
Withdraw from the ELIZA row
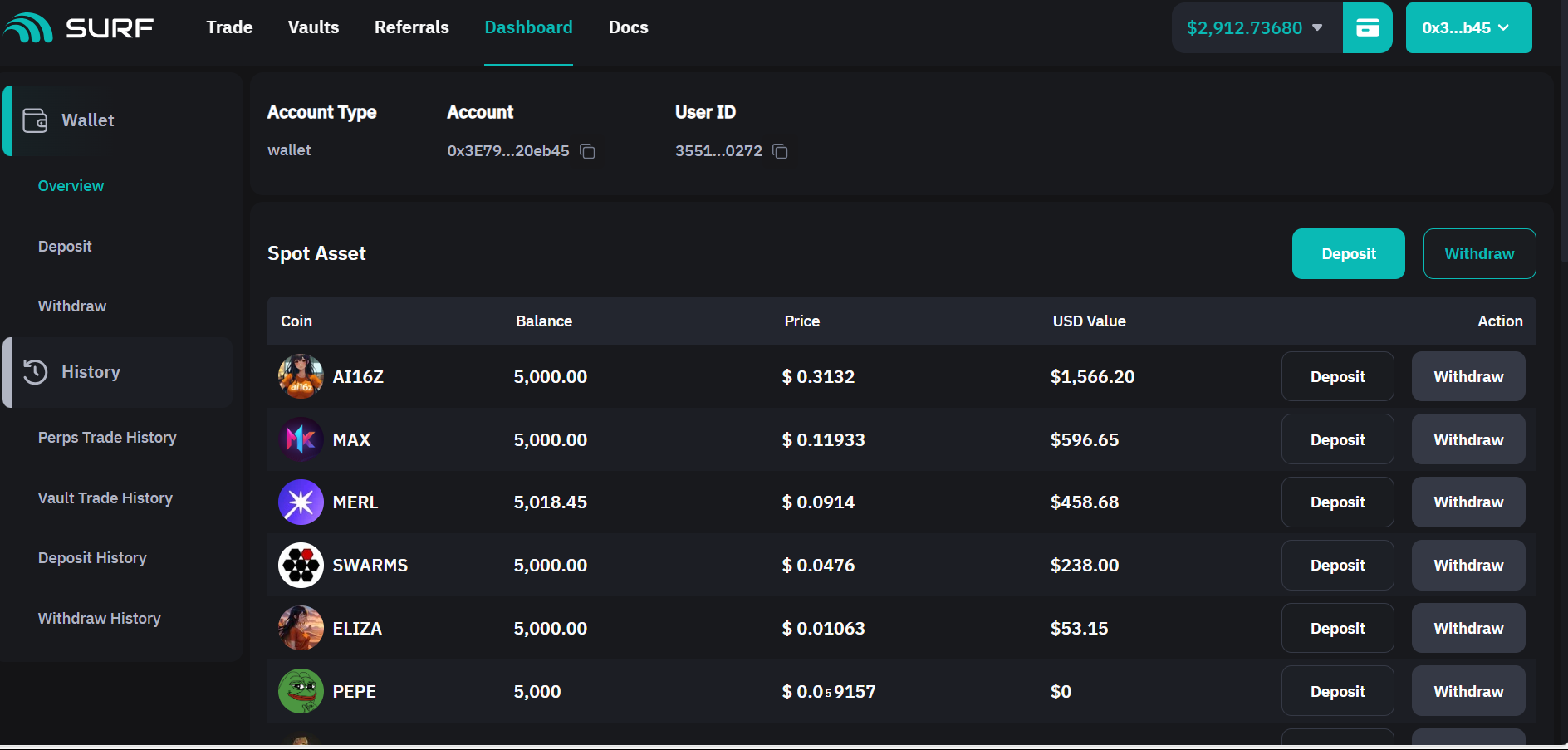pos(1468,629)
